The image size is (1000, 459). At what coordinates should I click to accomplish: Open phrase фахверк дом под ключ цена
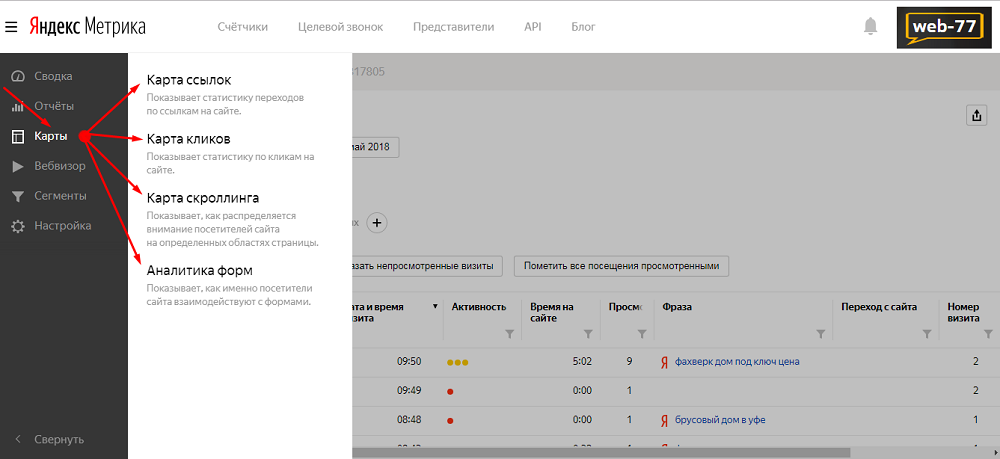(737, 361)
